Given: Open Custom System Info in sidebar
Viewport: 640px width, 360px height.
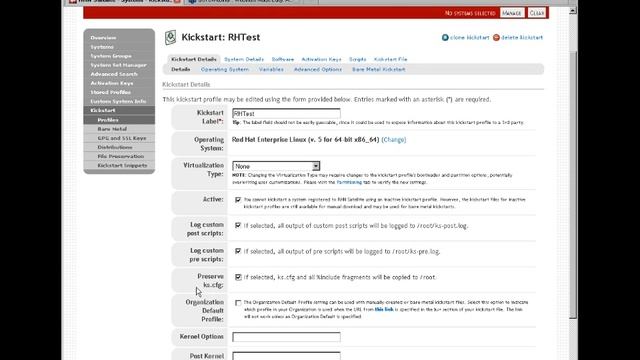Looking at the screenshot, I should pos(119,101).
